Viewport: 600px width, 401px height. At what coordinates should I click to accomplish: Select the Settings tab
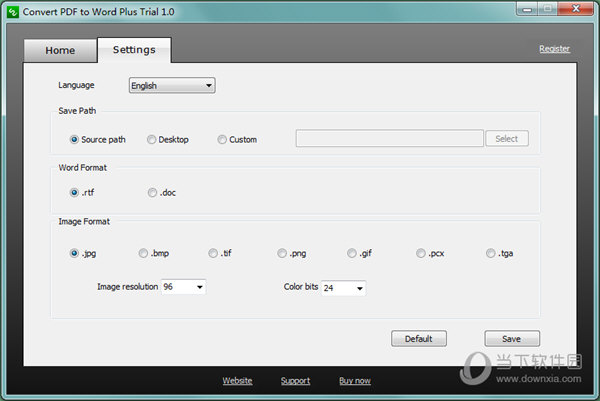click(134, 50)
